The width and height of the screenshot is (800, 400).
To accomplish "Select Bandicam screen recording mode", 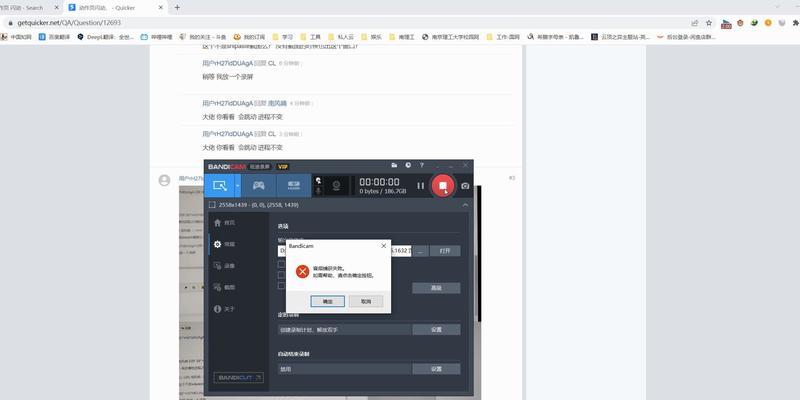I will click(x=220, y=186).
